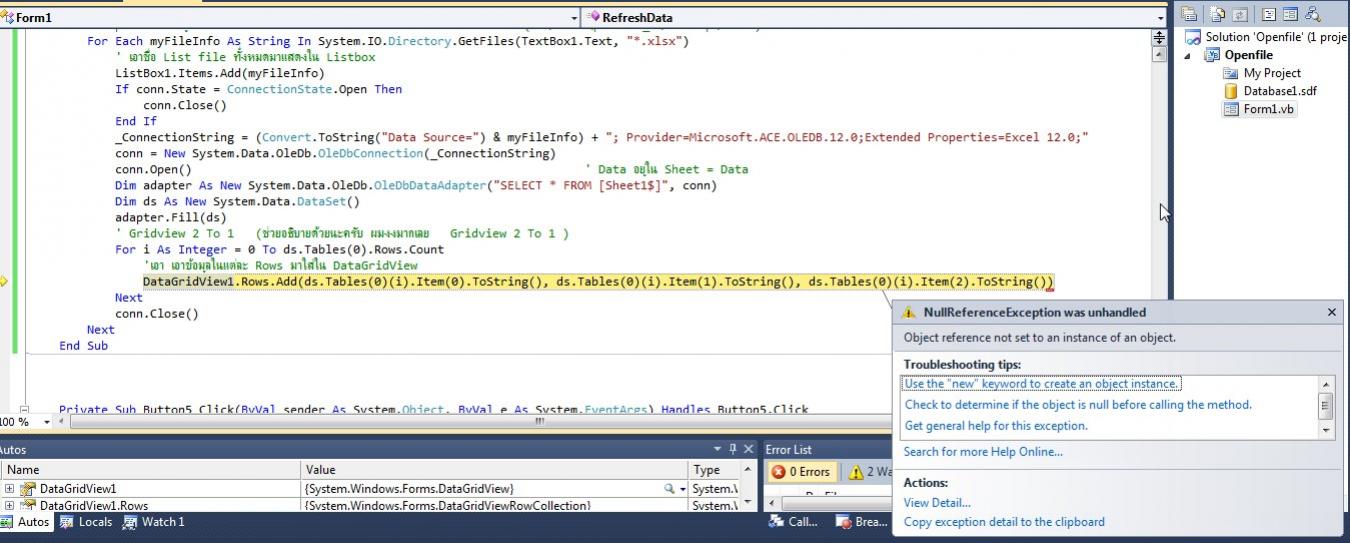The width and height of the screenshot is (1350, 543).
Task: Click the Form1.vb file icon
Action: point(1231,109)
